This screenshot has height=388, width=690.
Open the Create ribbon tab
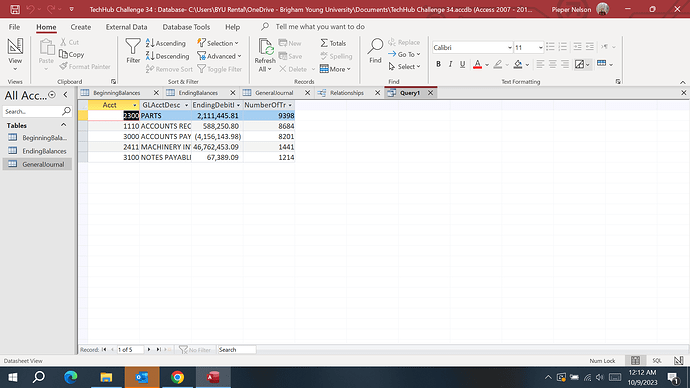pos(81,27)
